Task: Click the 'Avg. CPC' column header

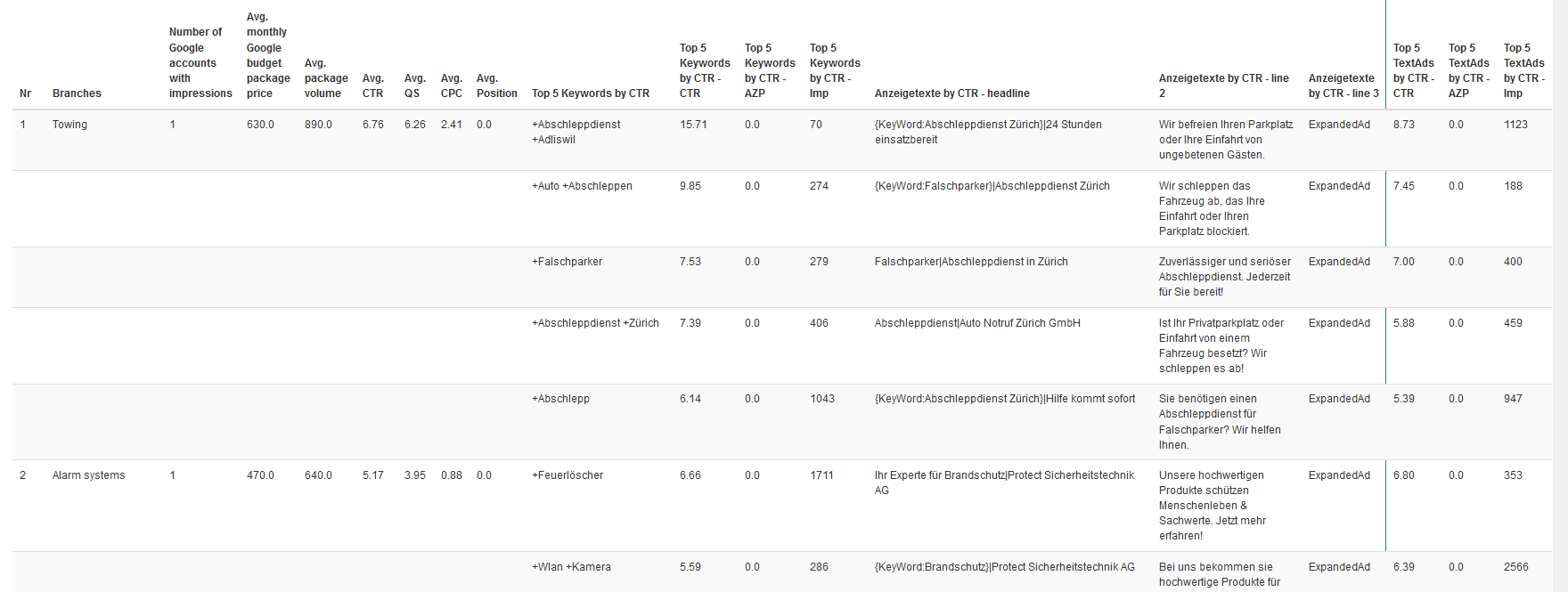Action: pyautogui.click(x=452, y=86)
